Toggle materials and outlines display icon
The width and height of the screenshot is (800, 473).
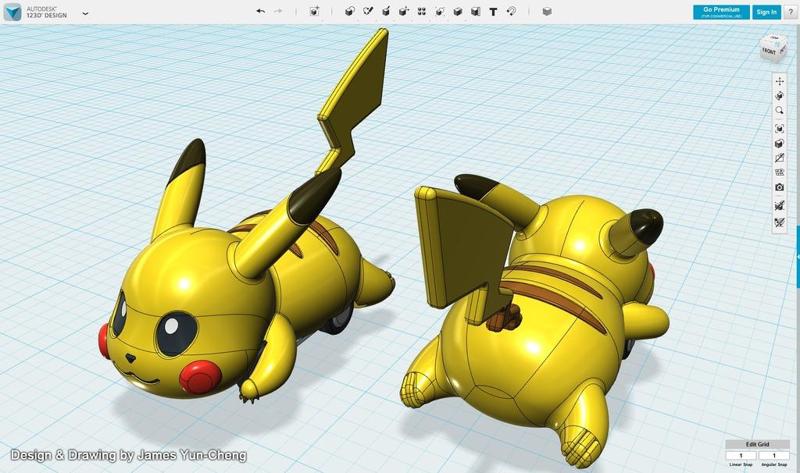tap(779, 158)
